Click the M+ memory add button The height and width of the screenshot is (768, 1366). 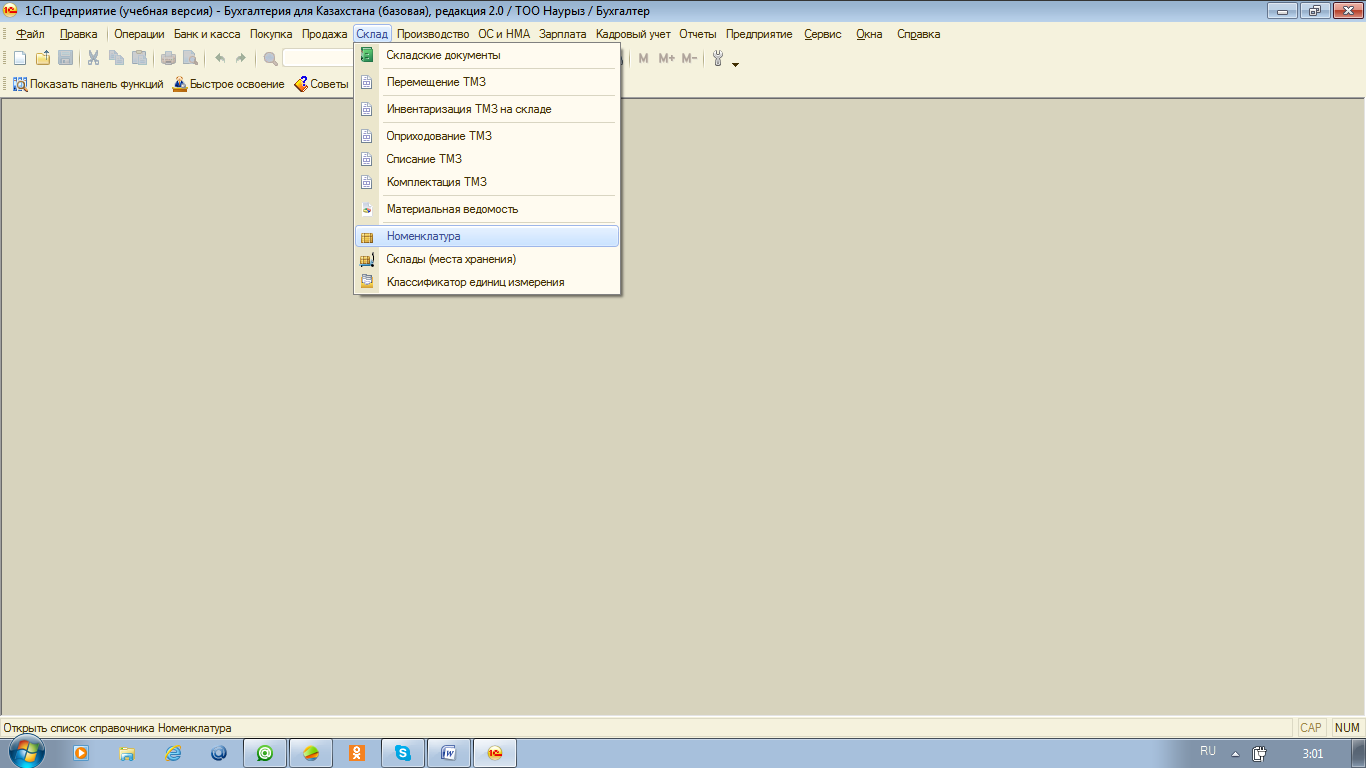point(667,58)
